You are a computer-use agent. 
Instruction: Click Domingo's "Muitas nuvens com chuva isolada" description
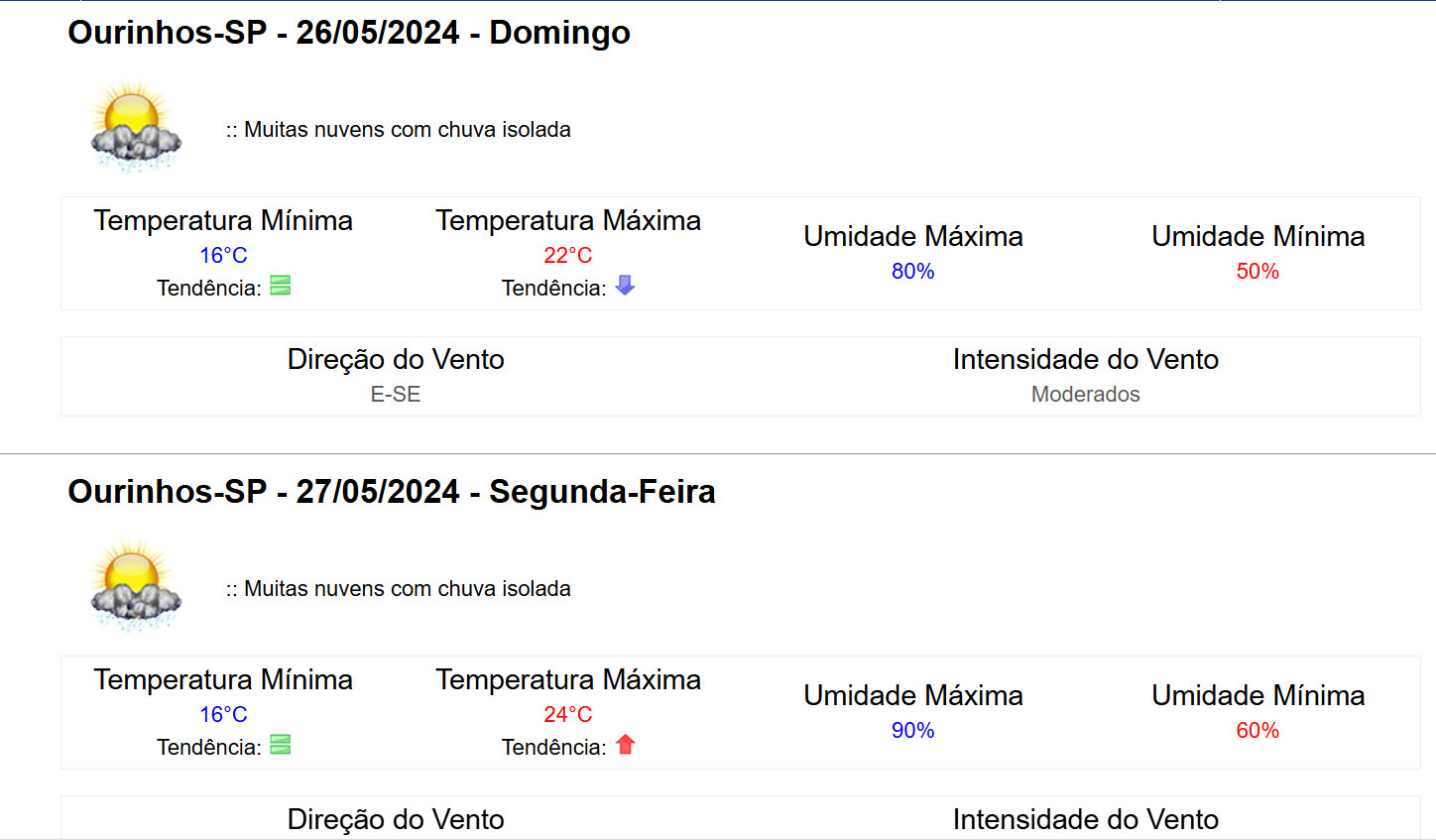coord(398,130)
